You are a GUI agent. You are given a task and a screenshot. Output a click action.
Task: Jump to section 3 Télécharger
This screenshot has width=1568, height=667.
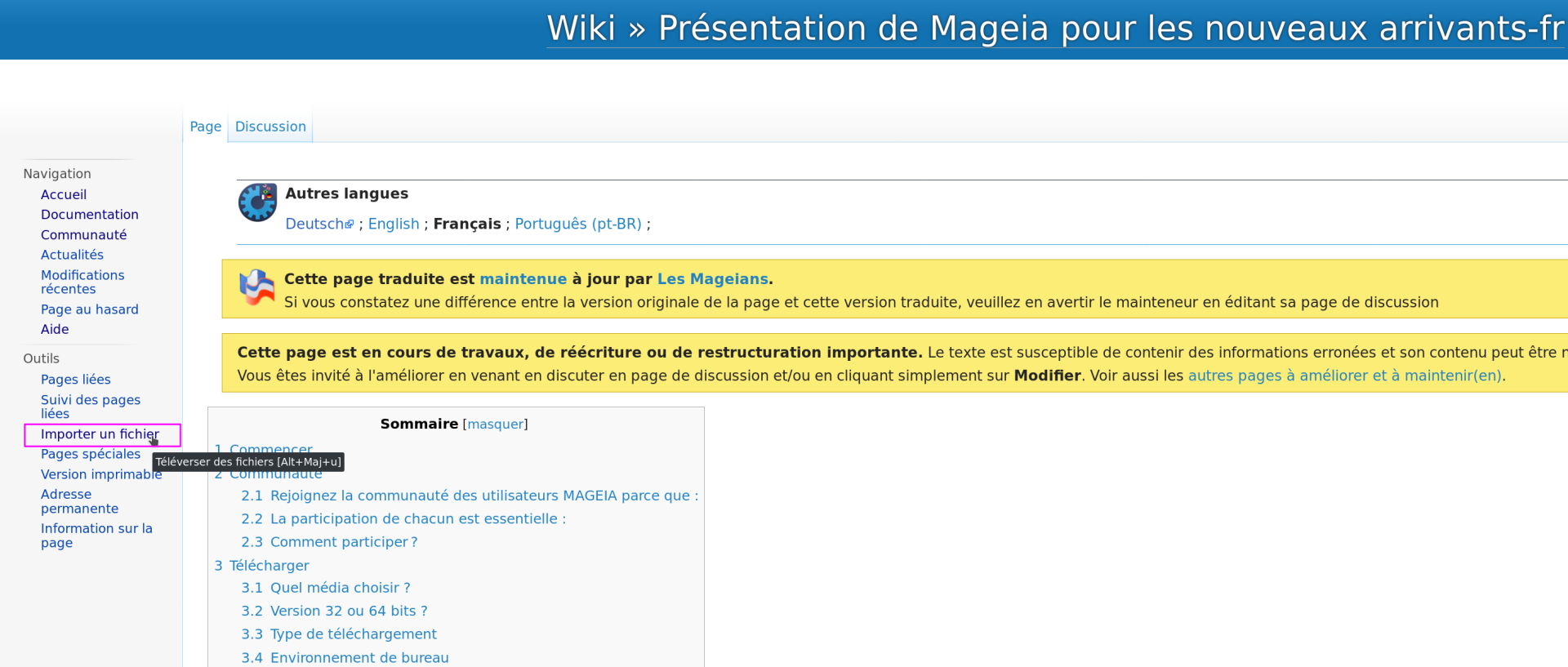point(261,566)
